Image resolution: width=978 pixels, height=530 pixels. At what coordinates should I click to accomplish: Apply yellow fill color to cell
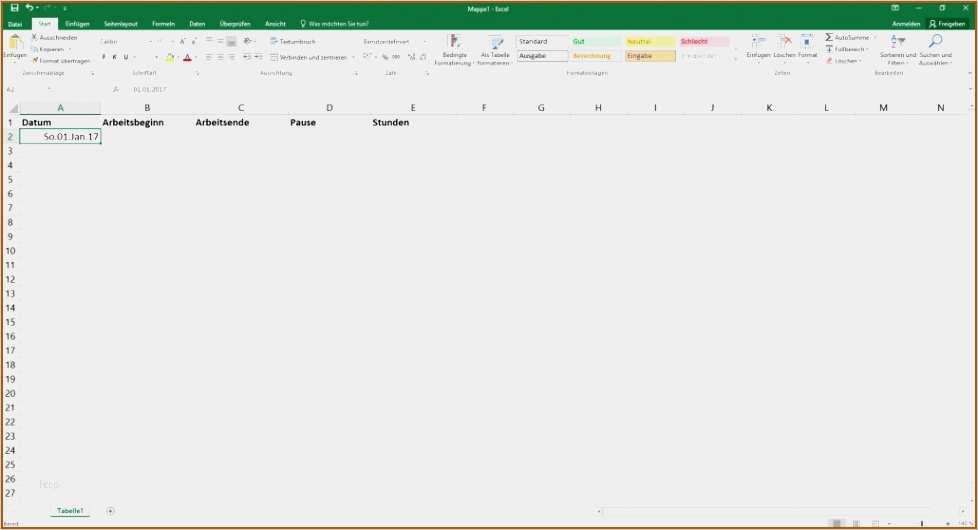[170, 57]
